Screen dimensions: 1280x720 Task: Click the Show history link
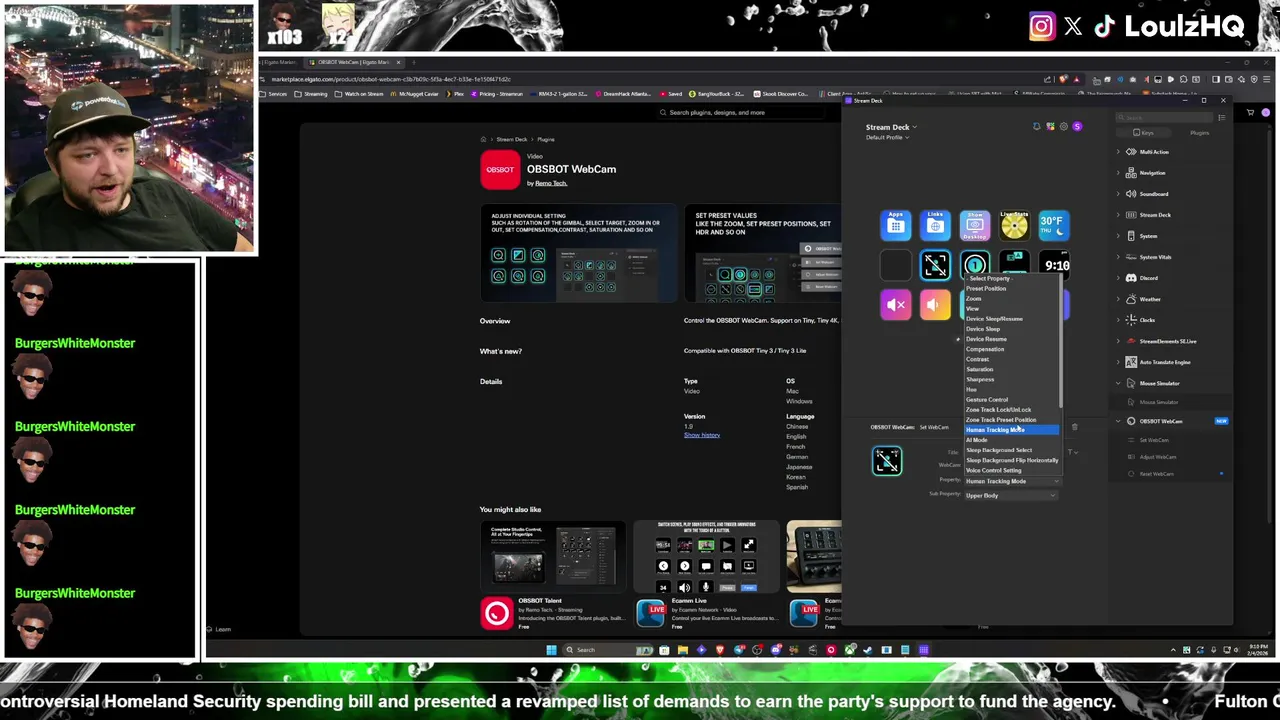tap(702, 435)
